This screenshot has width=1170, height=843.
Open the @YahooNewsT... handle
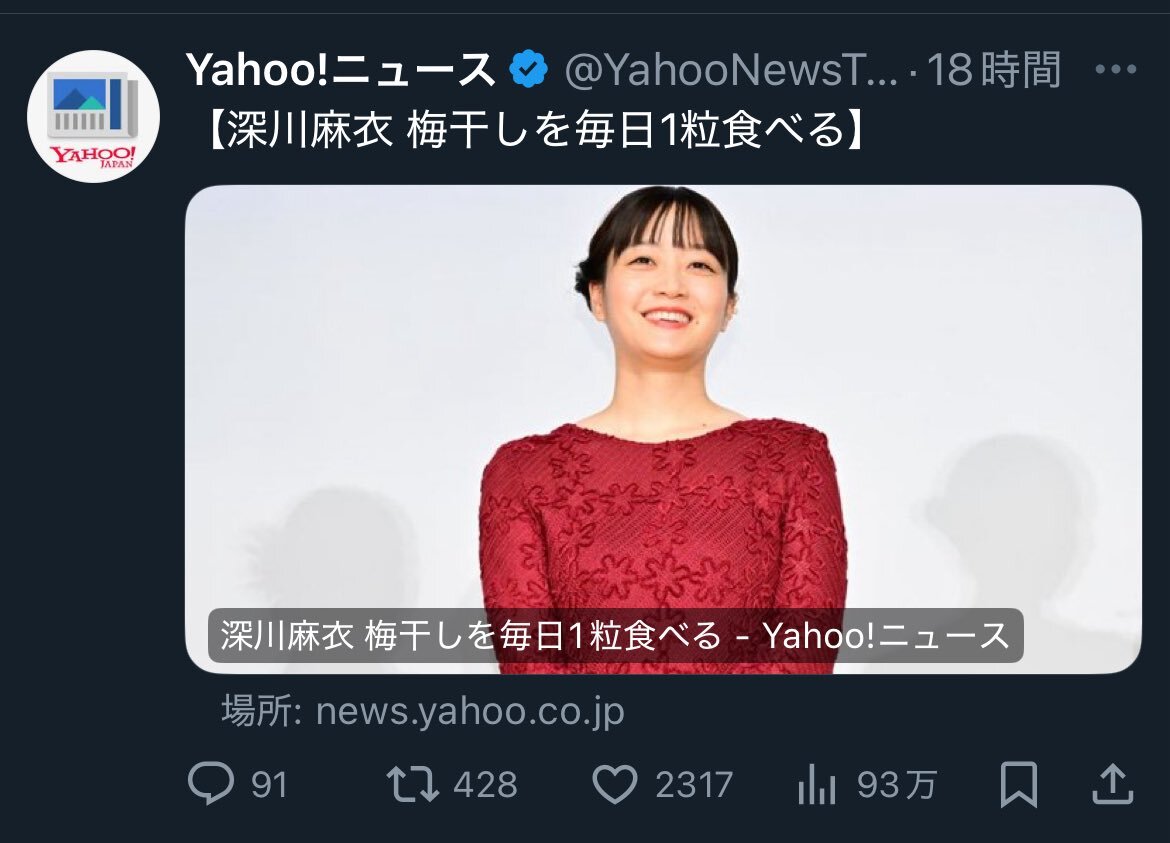pyautogui.click(x=731, y=70)
